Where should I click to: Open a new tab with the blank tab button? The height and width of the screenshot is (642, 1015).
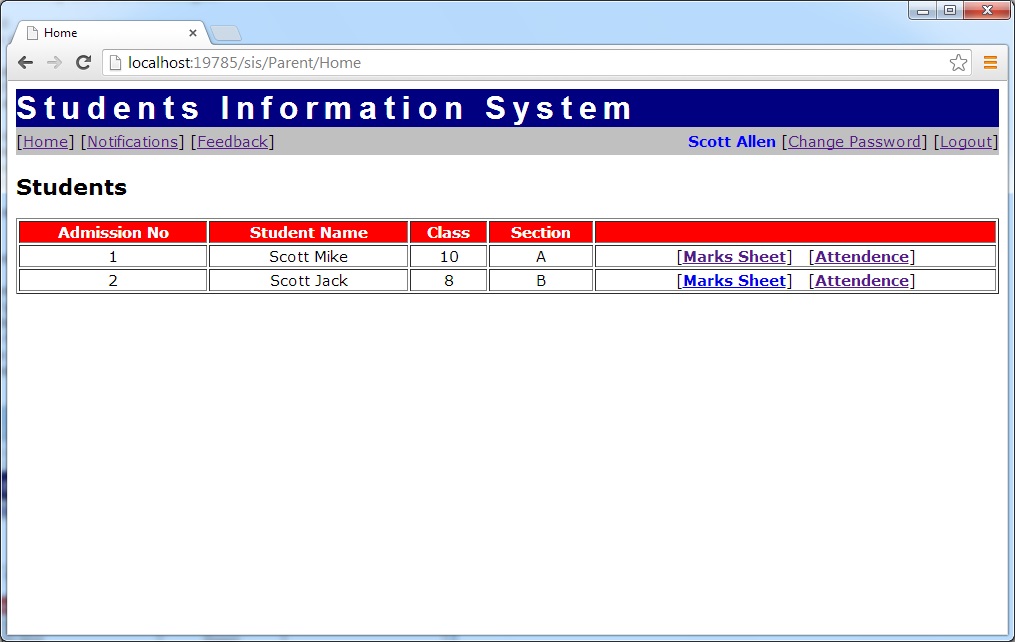coord(226,33)
